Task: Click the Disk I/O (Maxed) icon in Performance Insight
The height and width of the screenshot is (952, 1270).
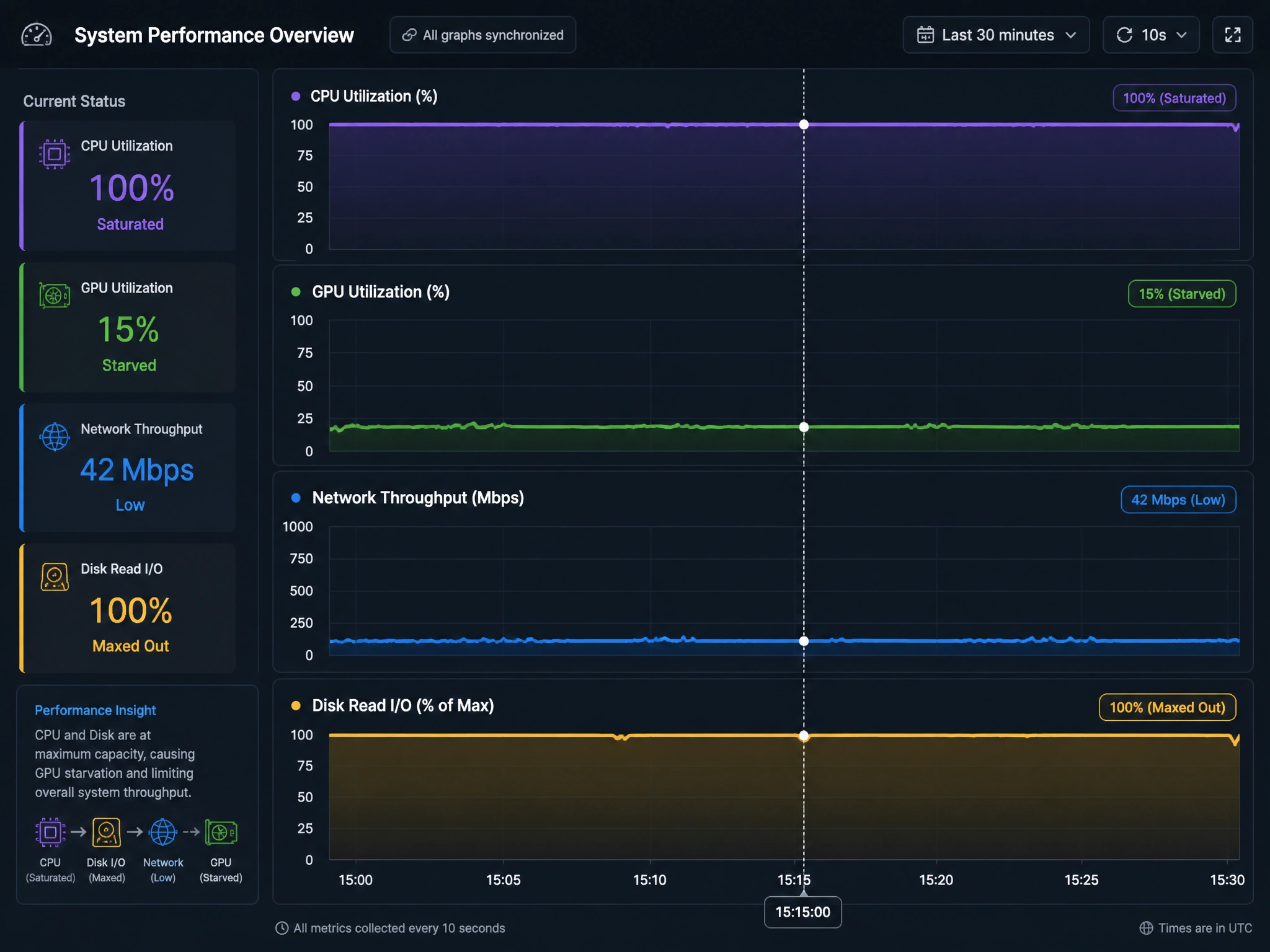Action: tap(106, 832)
